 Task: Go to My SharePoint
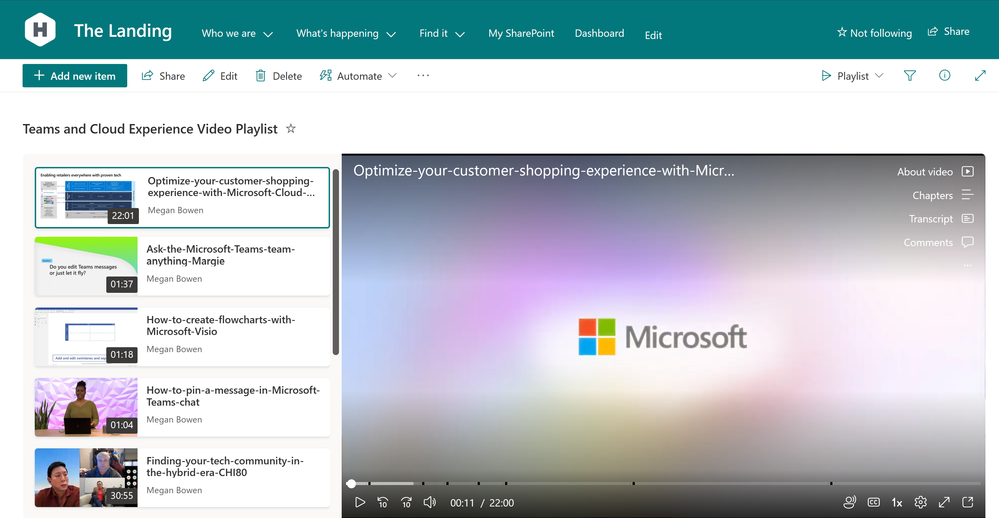[x=521, y=33]
